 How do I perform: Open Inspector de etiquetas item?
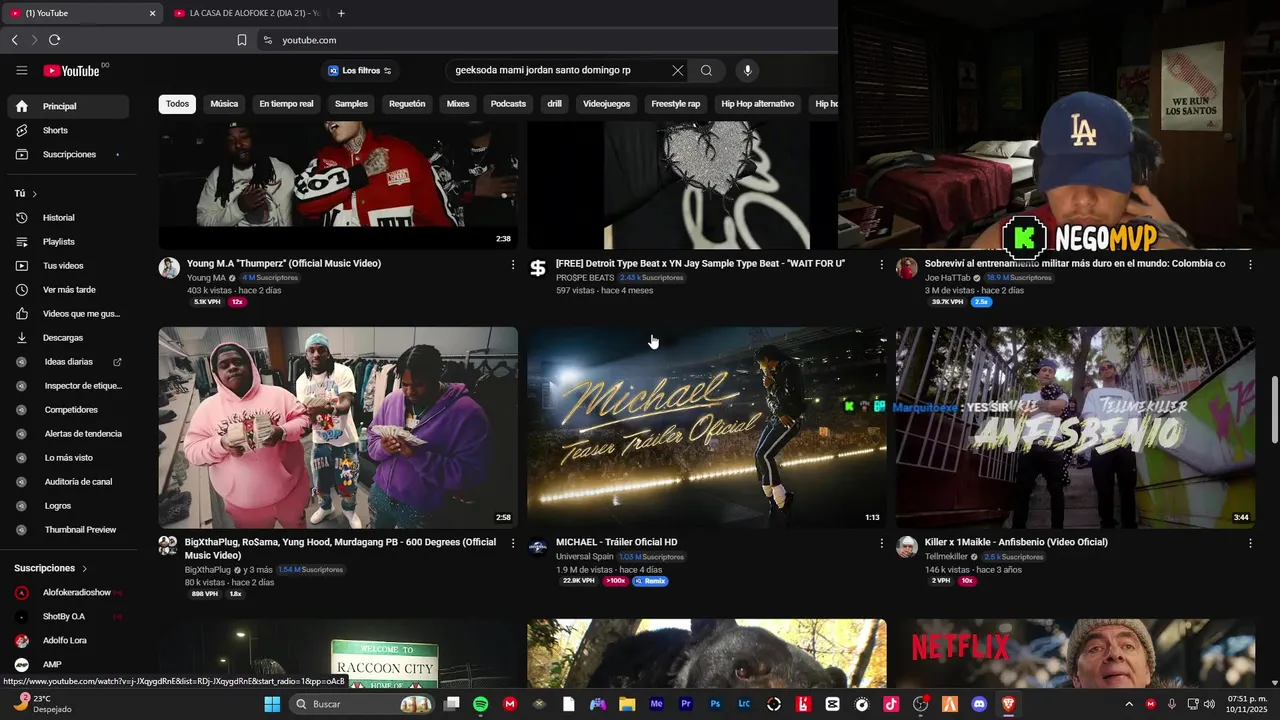click(x=68, y=385)
